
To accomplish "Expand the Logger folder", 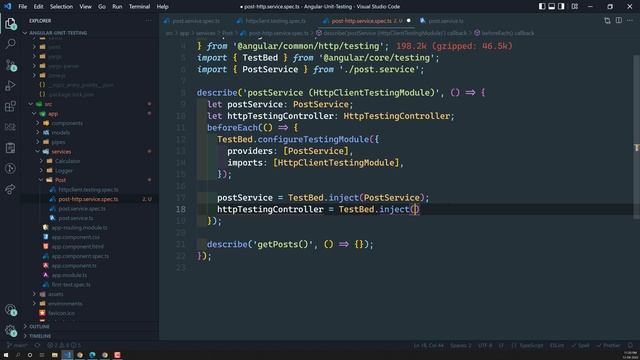I will click(x=64, y=171).
